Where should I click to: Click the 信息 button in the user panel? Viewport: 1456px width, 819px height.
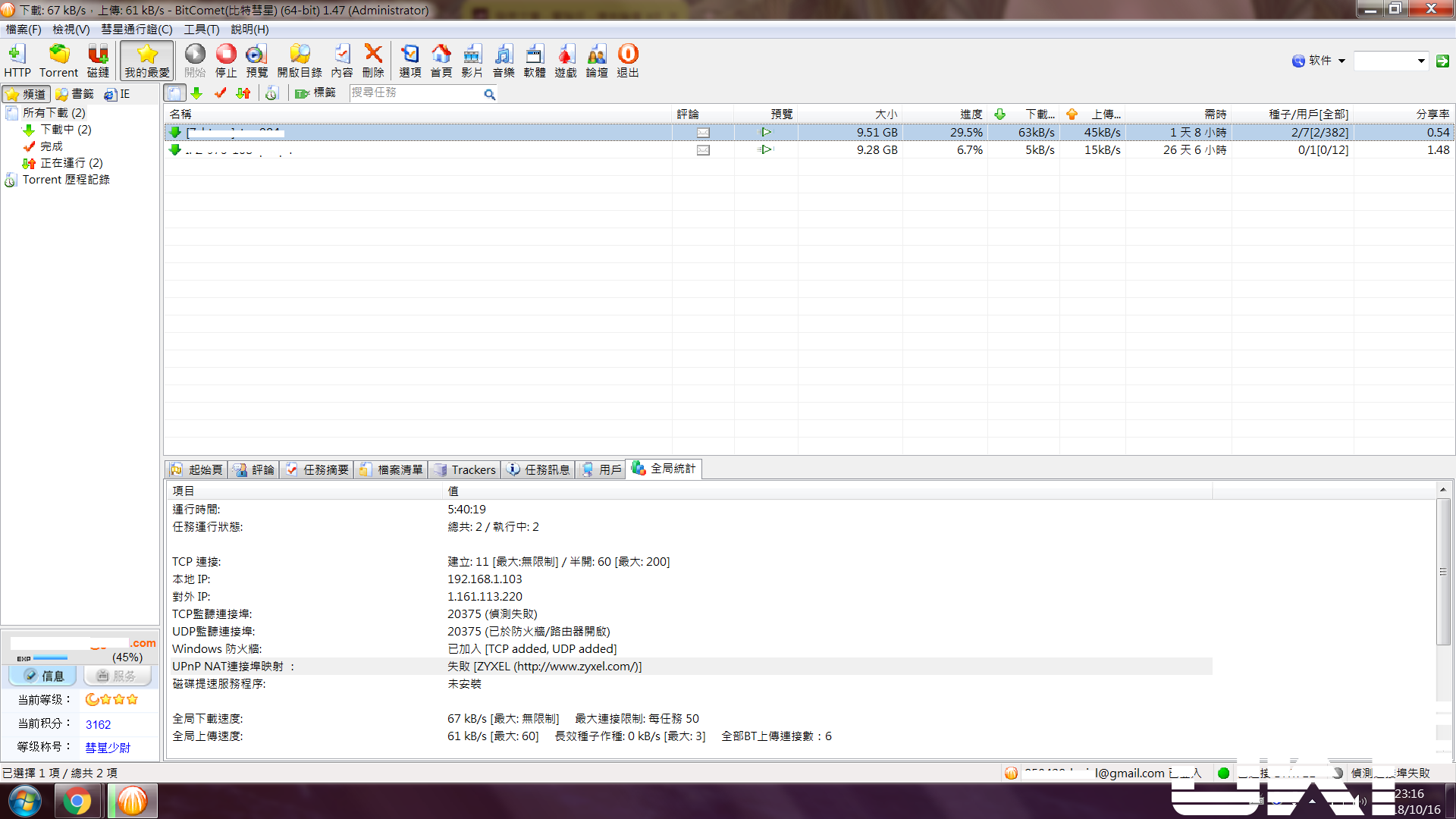coord(43,676)
